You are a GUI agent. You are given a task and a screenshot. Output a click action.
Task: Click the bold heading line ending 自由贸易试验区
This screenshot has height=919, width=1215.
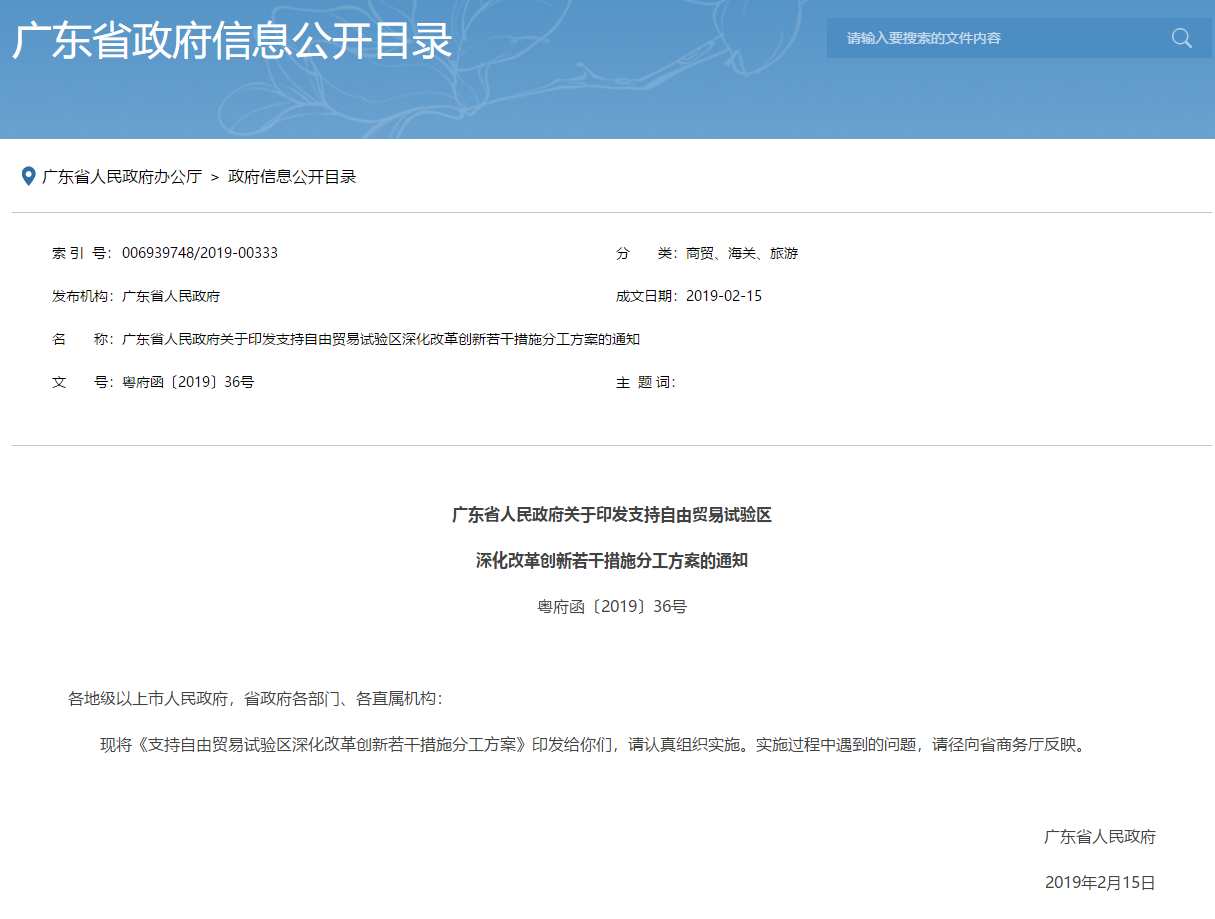[x=611, y=515]
